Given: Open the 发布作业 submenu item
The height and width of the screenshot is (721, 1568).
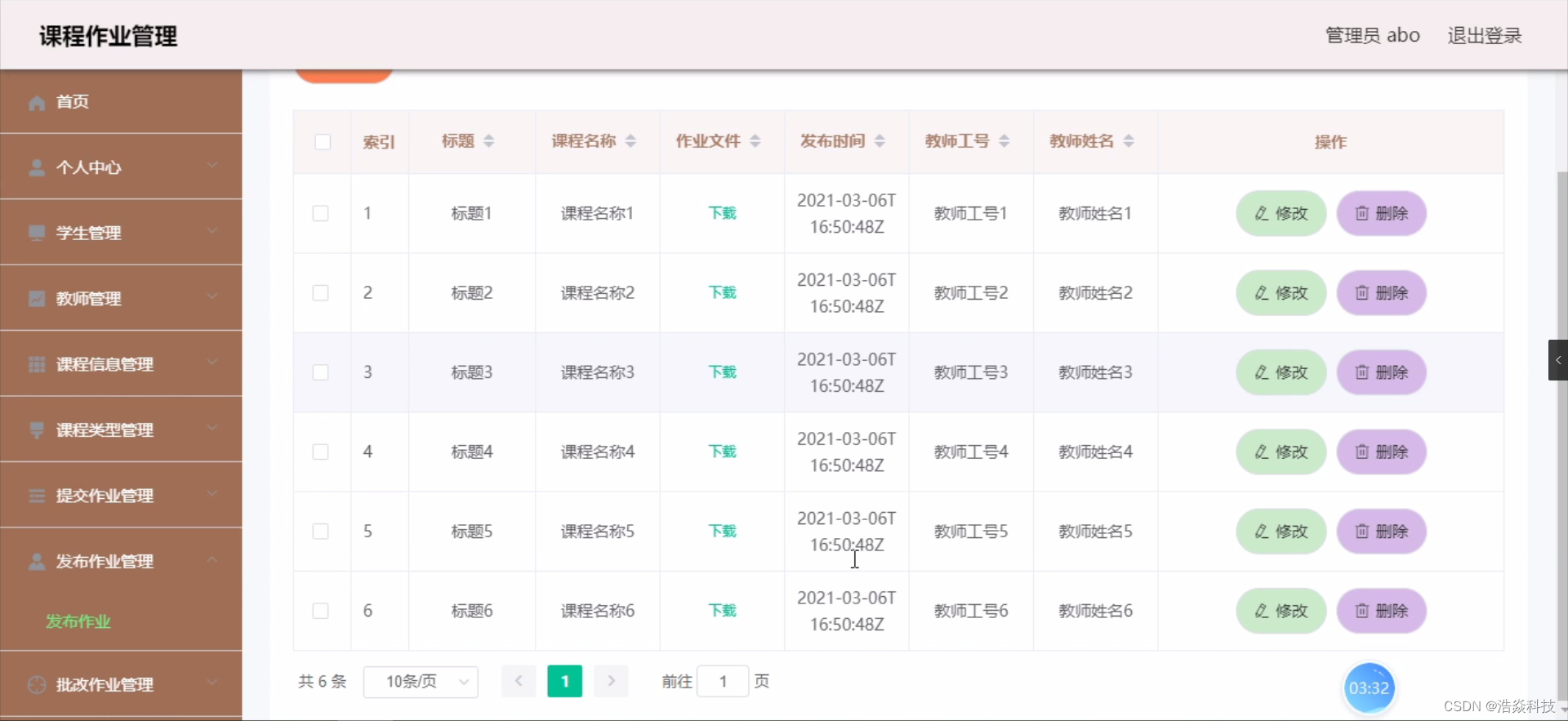Looking at the screenshot, I should click(x=121, y=621).
